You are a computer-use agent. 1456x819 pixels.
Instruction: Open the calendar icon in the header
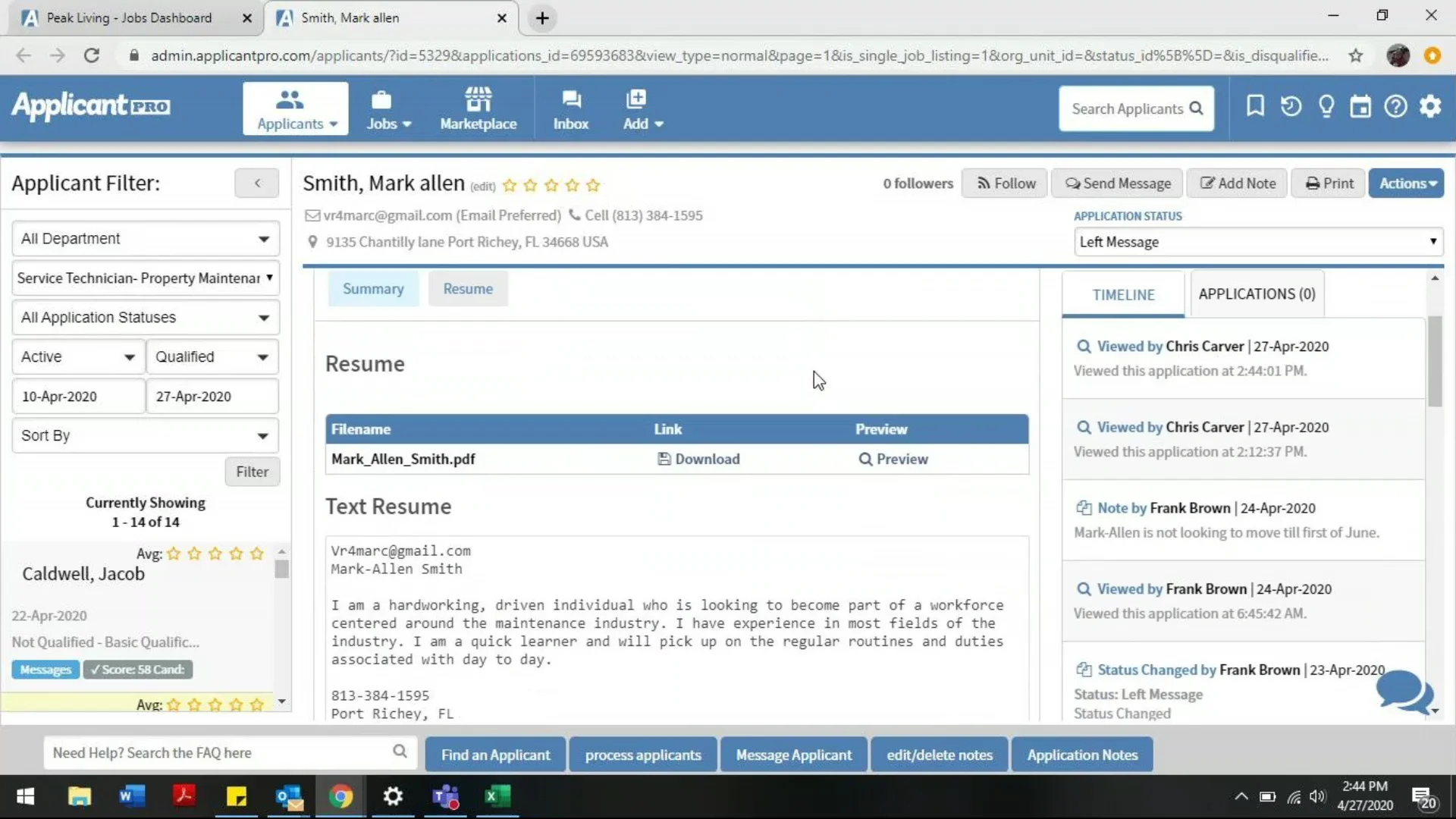pyautogui.click(x=1360, y=106)
